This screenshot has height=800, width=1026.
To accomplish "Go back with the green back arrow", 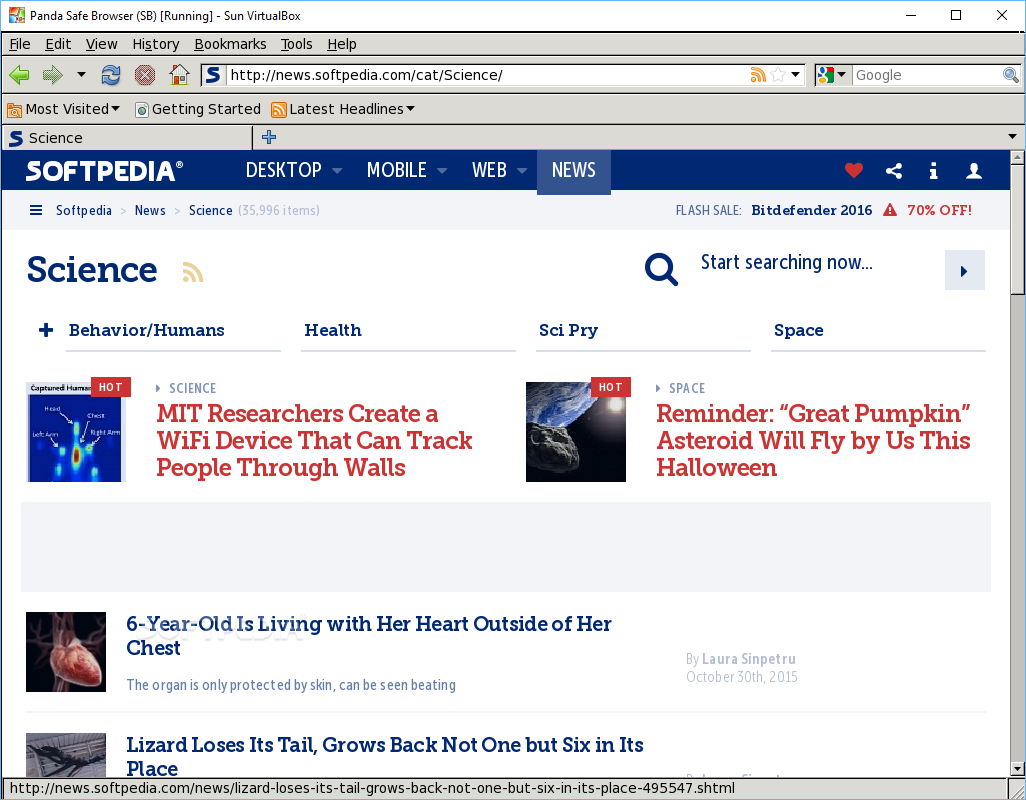I will click(x=20, y=75).
